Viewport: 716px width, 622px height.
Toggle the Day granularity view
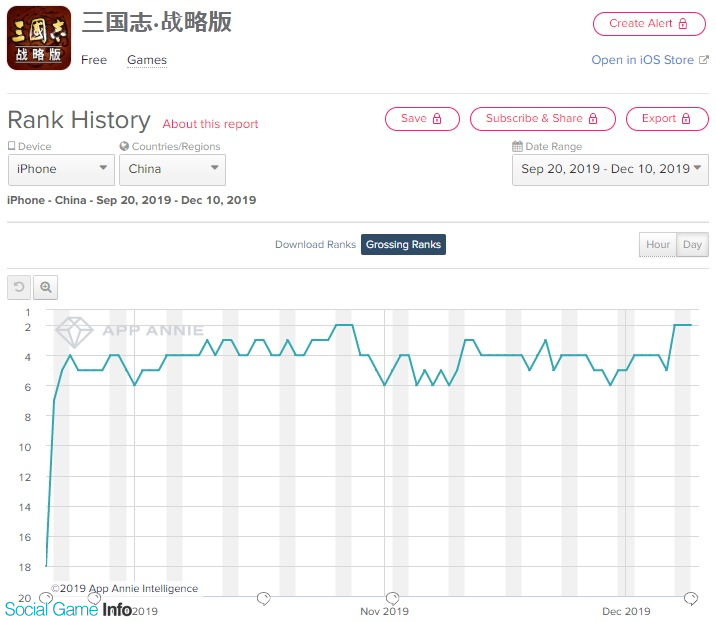692,244
